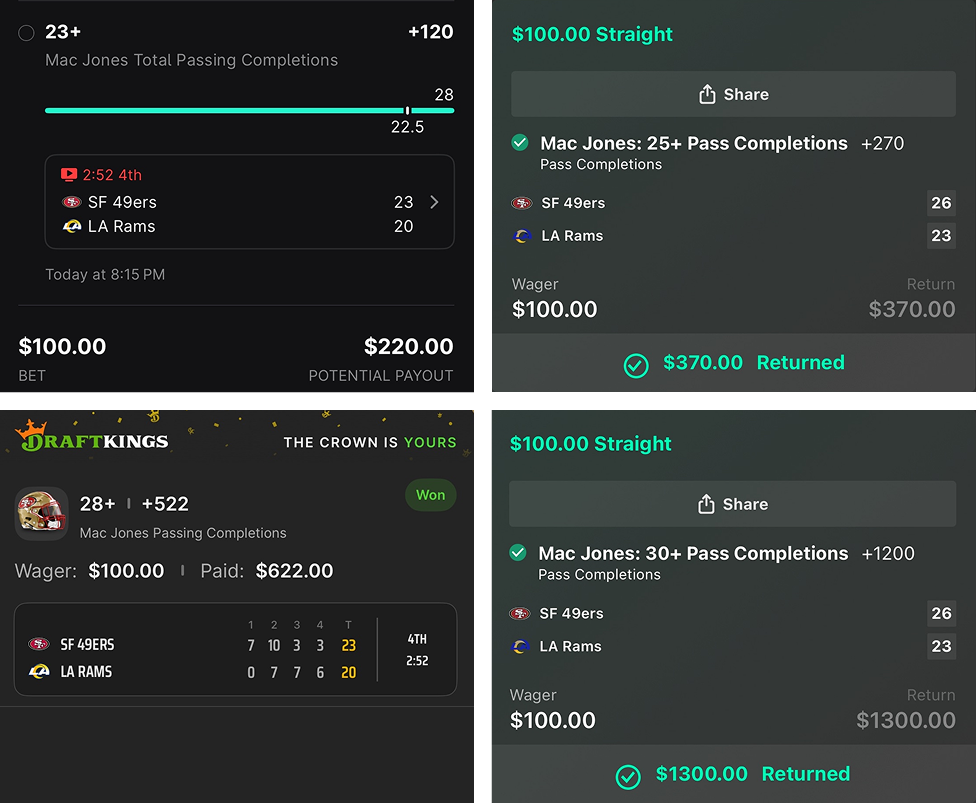Click the $370.00 Returned check icon

[636, 365]
